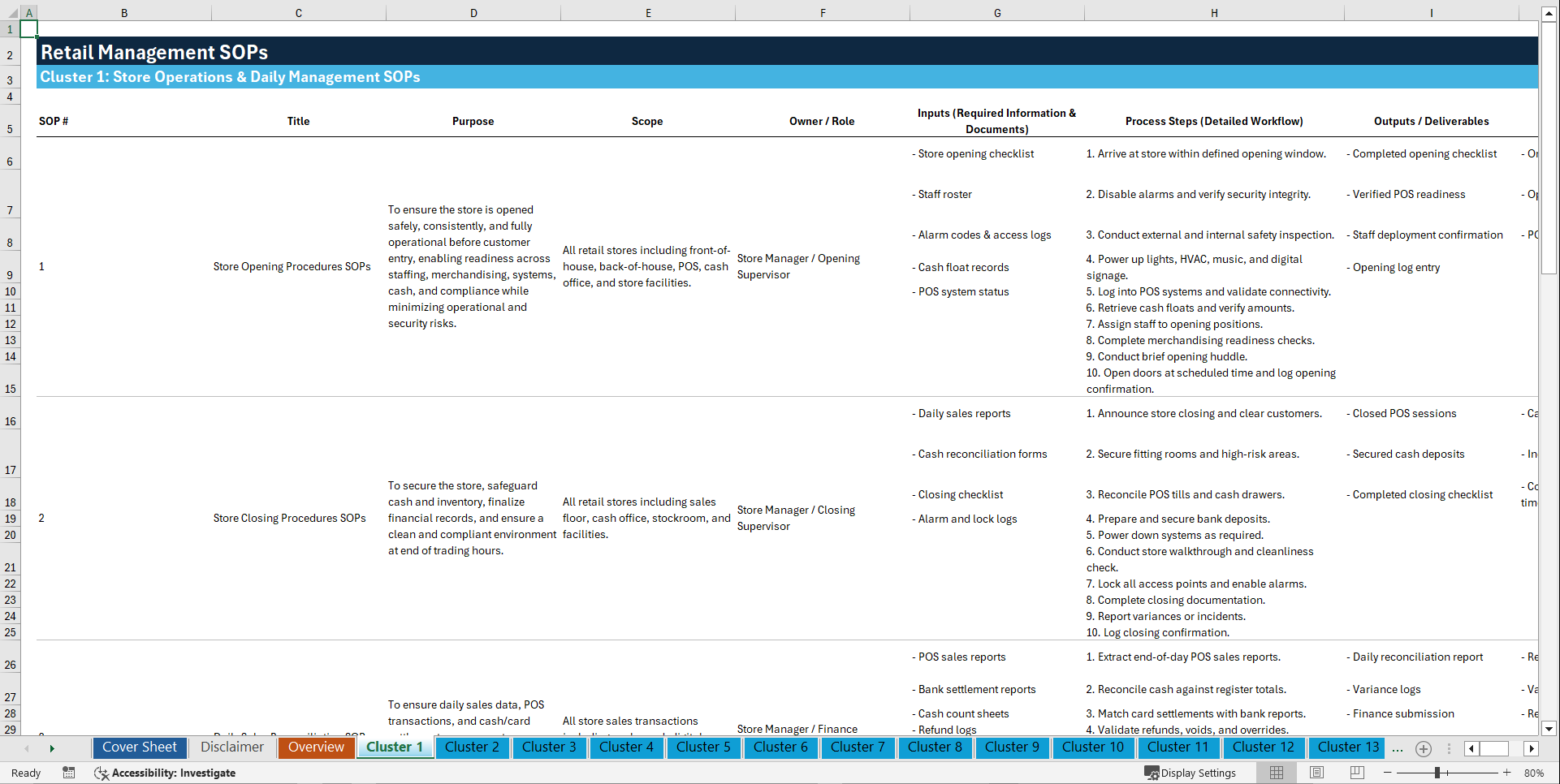Zoom in using the plus icon
Viewport: 1560px width, 784px height.
coord(1507,773)
